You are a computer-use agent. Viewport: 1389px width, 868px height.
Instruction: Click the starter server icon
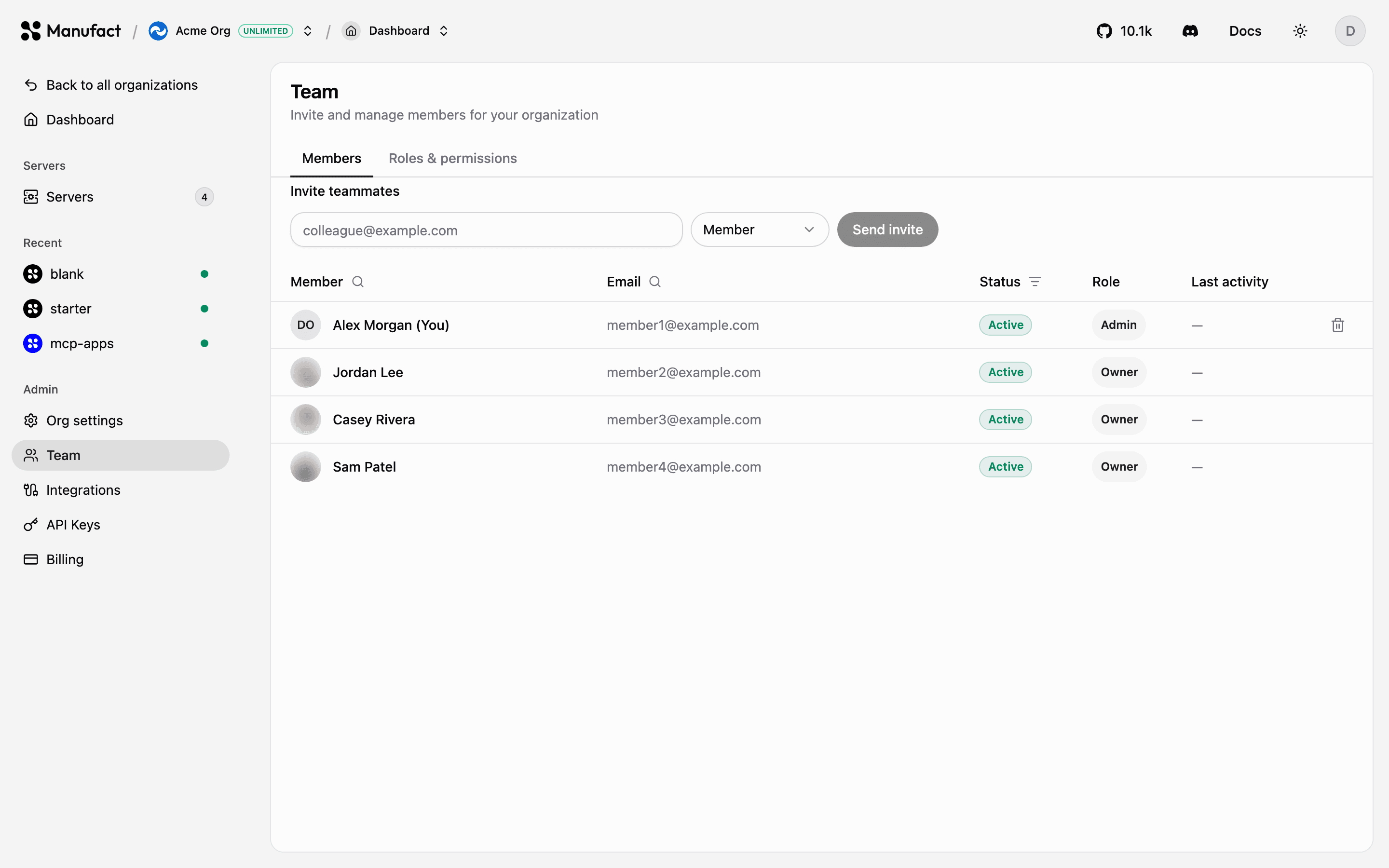[33, 309]
